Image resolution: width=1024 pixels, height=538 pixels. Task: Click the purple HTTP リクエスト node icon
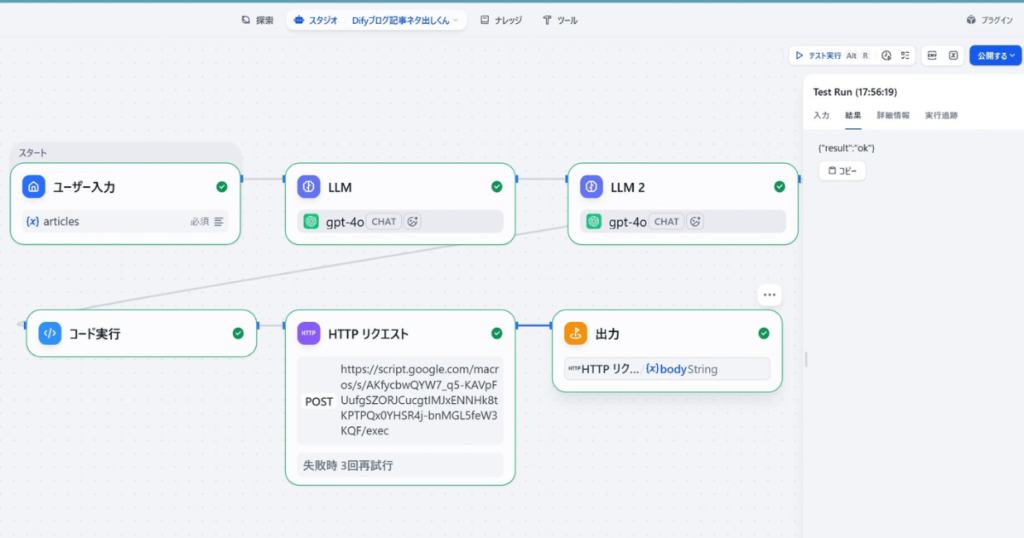click(309, 334)
